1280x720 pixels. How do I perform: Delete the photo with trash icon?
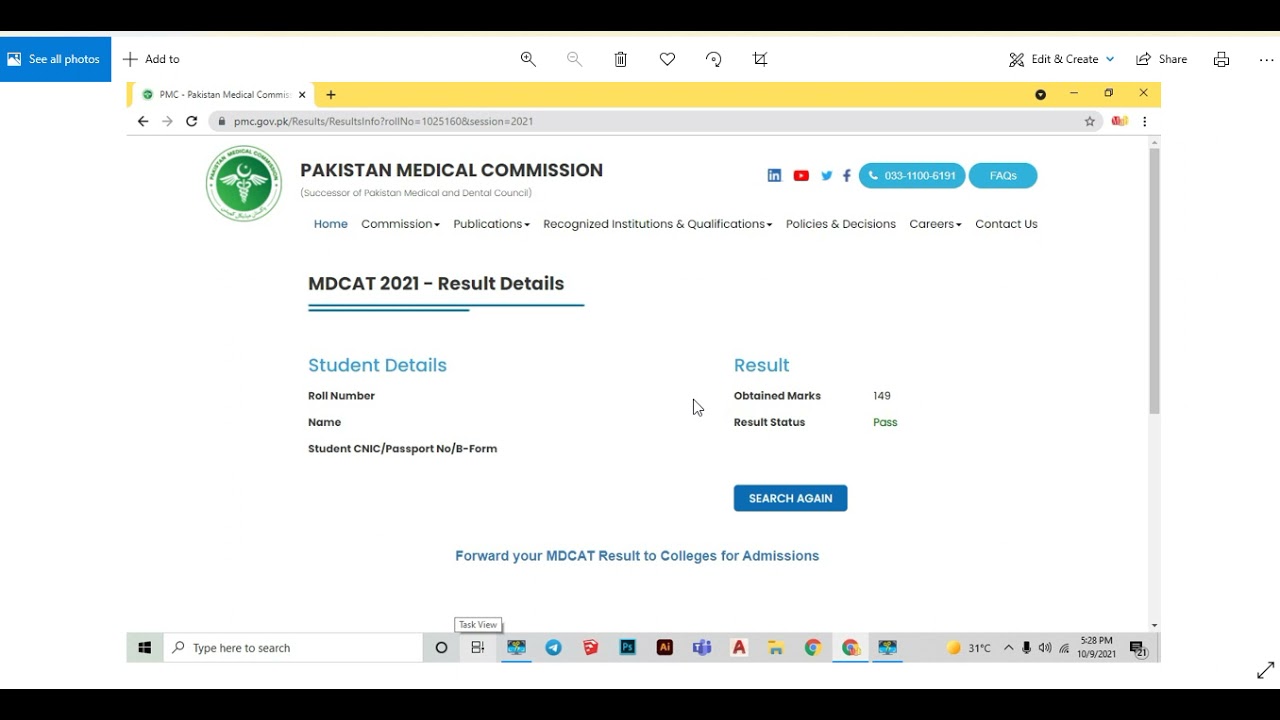coord(621,59)
